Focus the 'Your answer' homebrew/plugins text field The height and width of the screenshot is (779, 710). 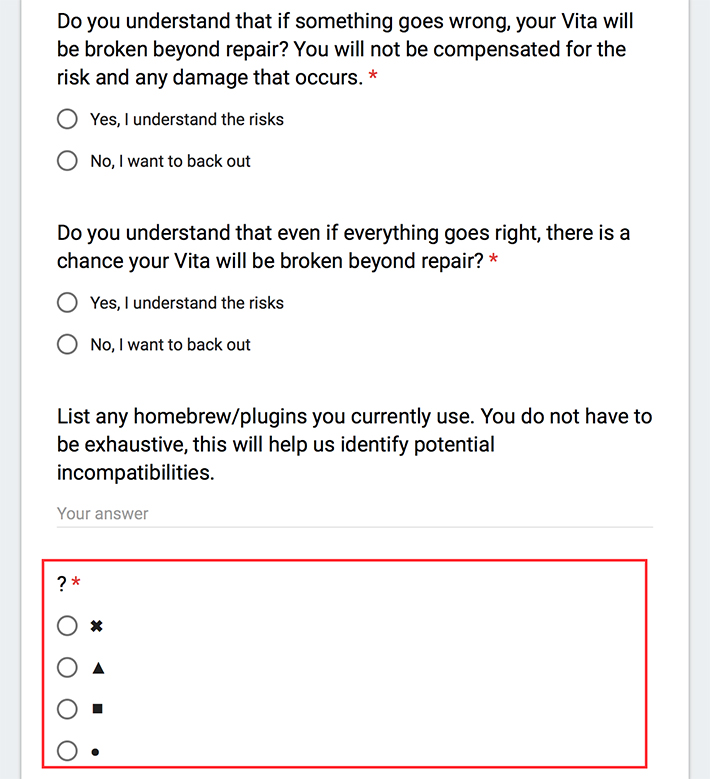[355, 514]
